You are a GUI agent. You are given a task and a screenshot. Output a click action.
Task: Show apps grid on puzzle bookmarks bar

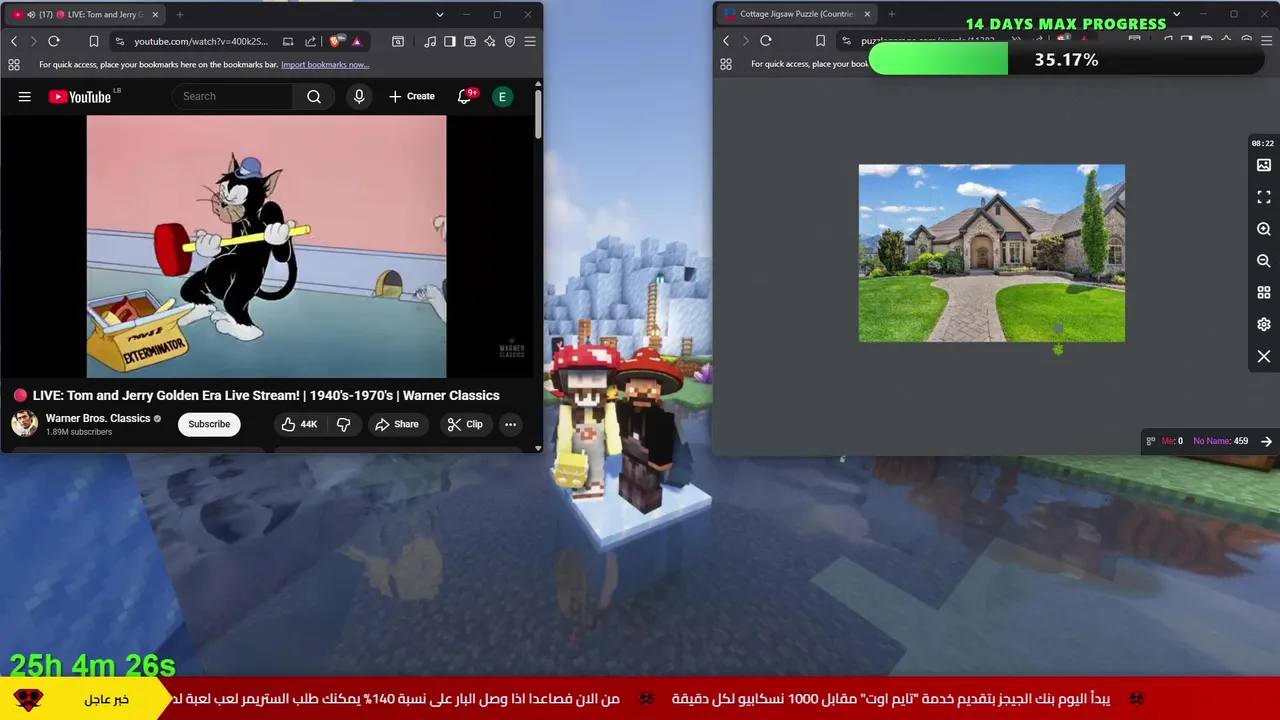(726, 64)
